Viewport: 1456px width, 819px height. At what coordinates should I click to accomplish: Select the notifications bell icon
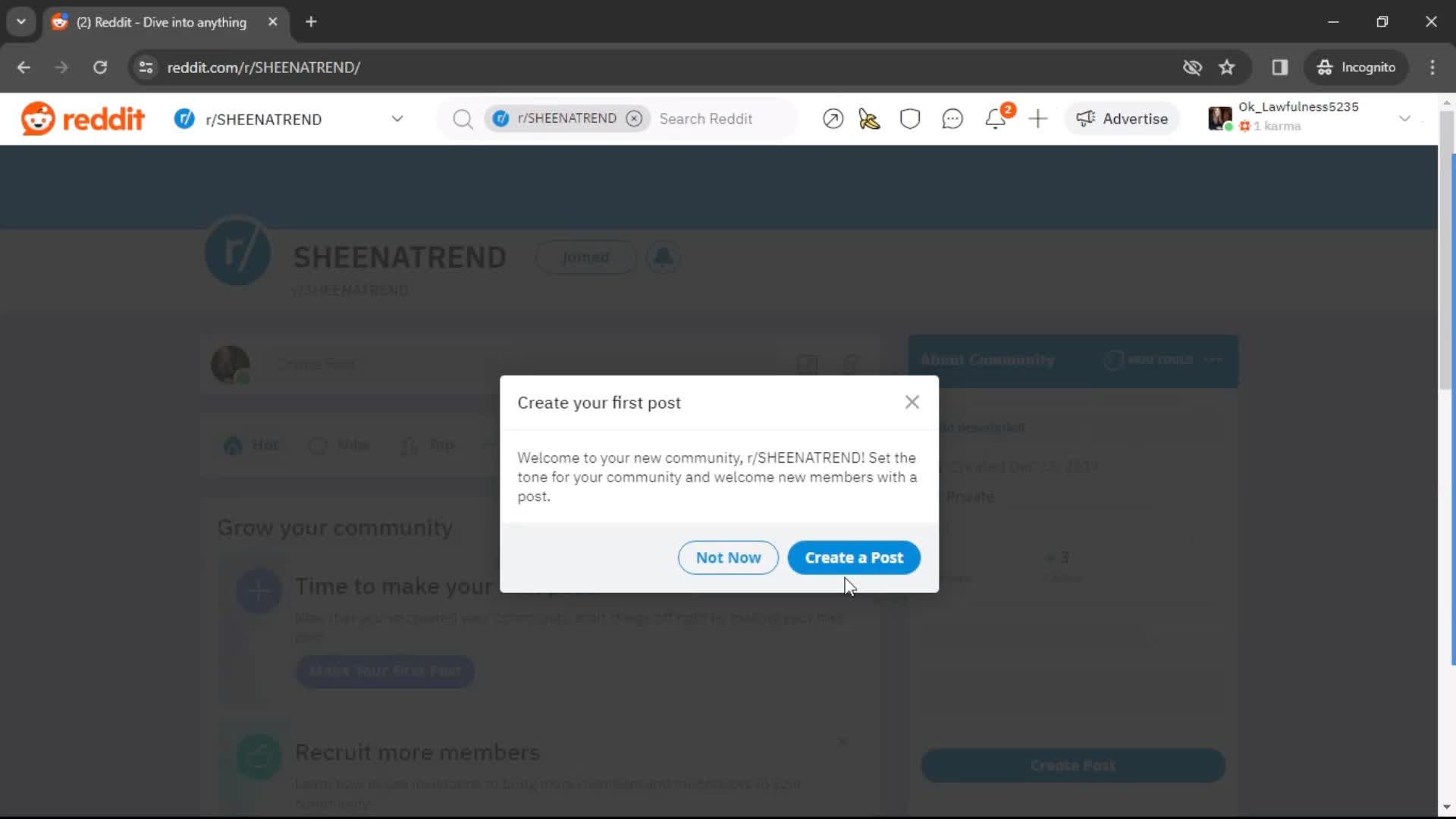[996, 119]
